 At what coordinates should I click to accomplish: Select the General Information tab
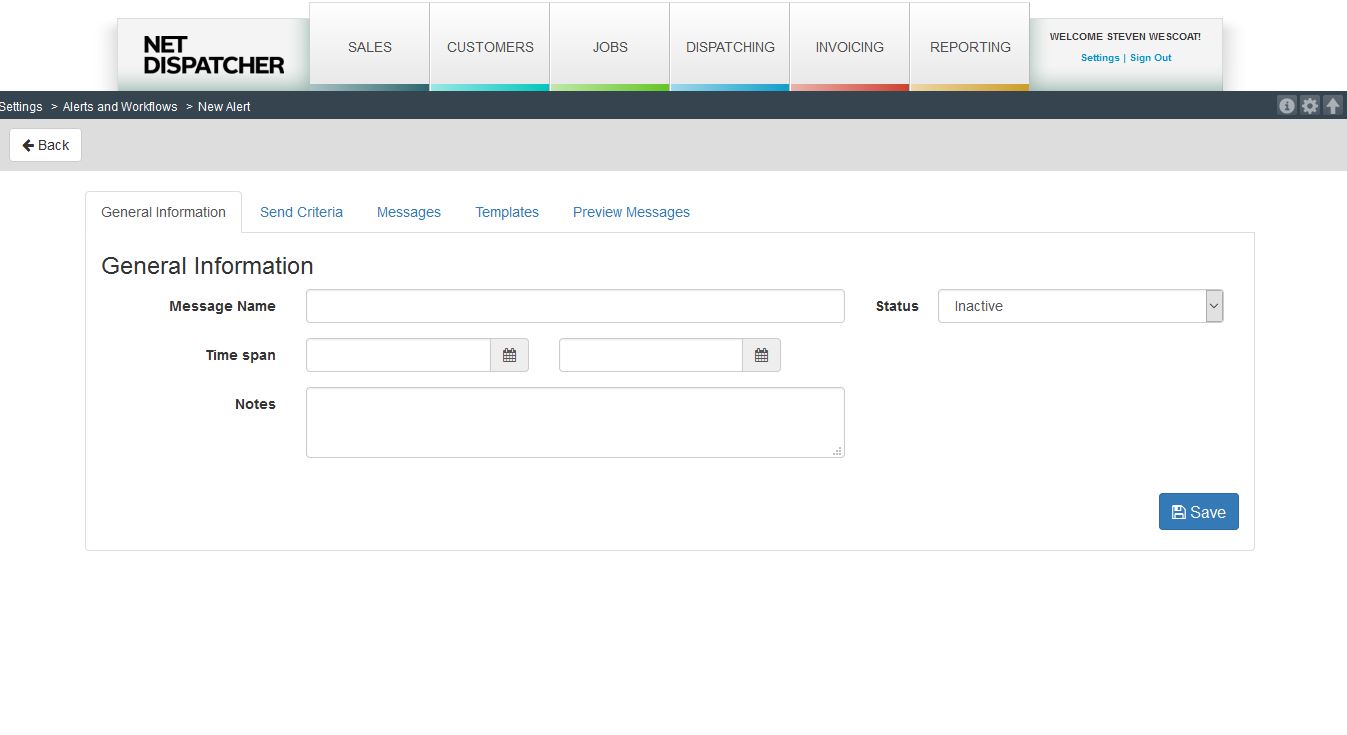click(x=164, y=212)
